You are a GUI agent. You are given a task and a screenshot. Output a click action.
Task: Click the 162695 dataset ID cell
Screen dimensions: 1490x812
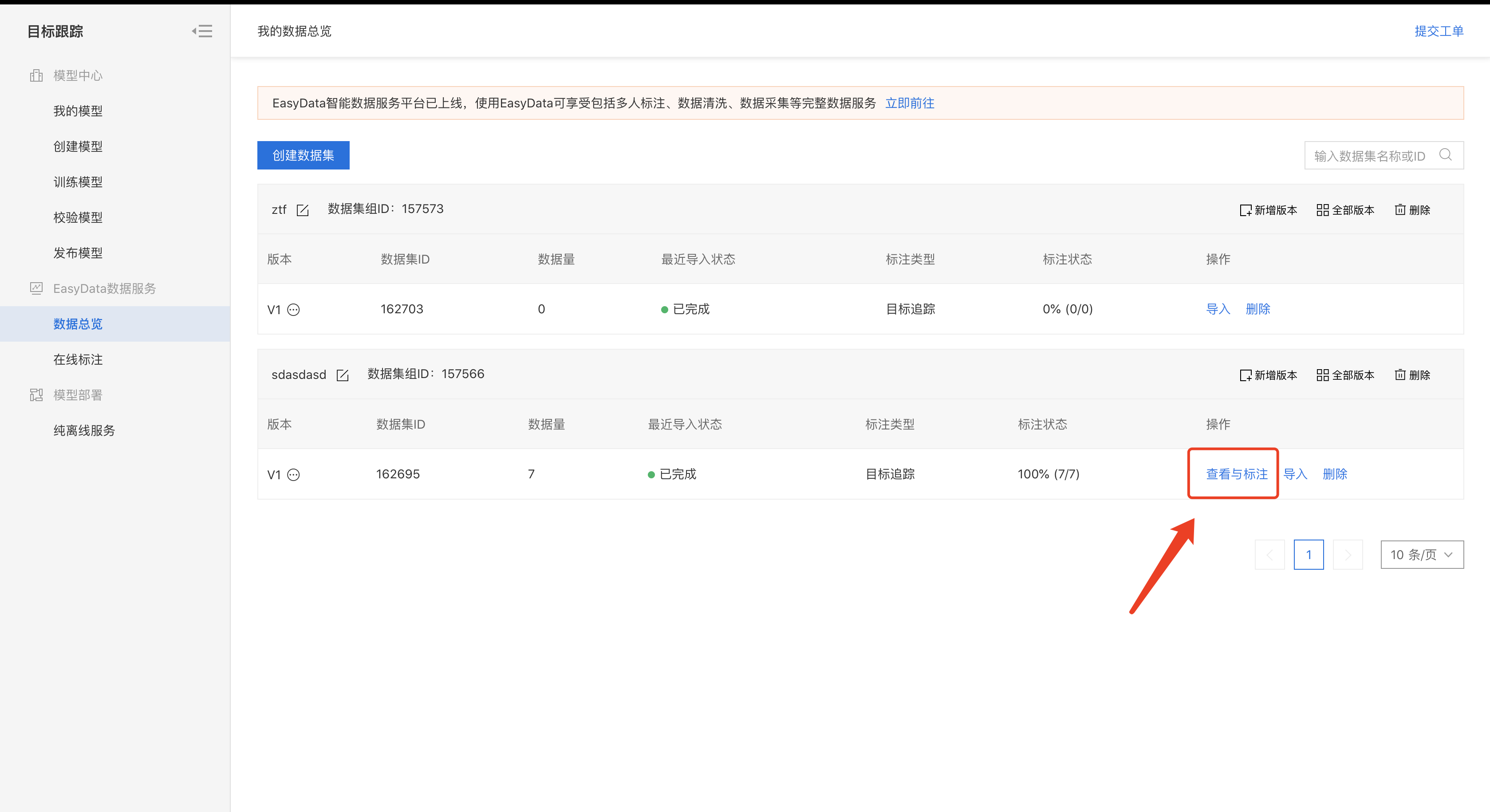coord(398,474)
